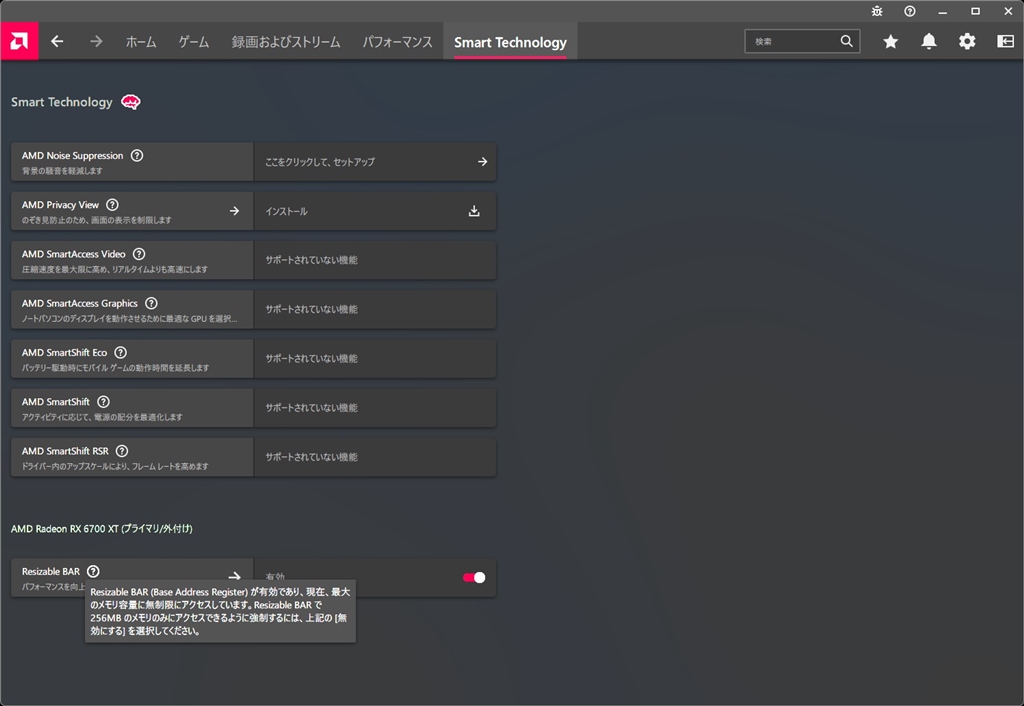Image resolution: width=1024 pixels, height=706 pixels.
Task: Click the Resizable BAR tooltip text
Action: click(220, 611)
